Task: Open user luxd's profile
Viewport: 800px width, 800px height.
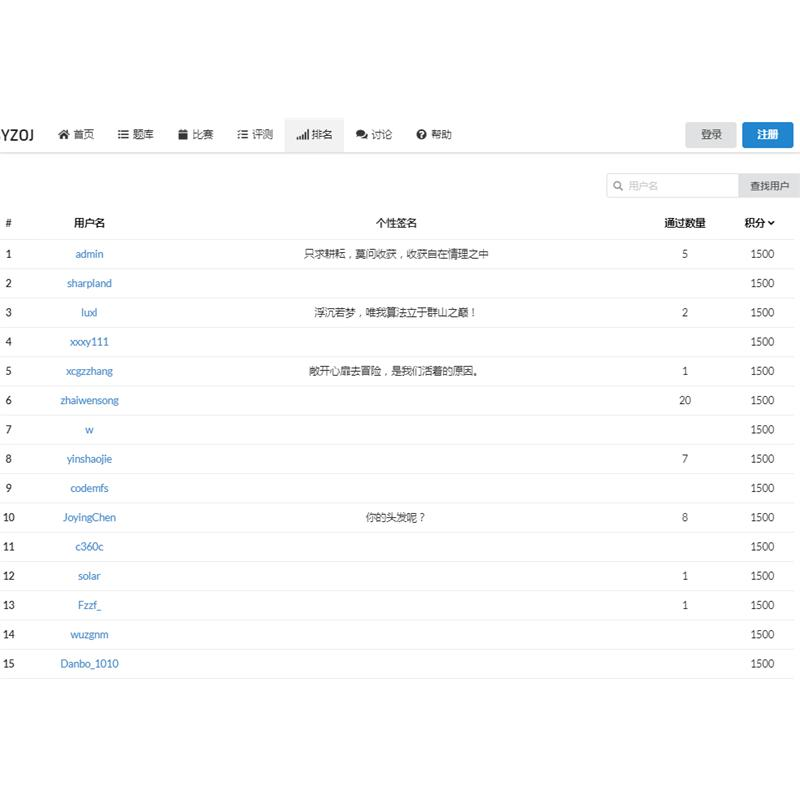Action: pyautogui.click(x=89, y=312)
